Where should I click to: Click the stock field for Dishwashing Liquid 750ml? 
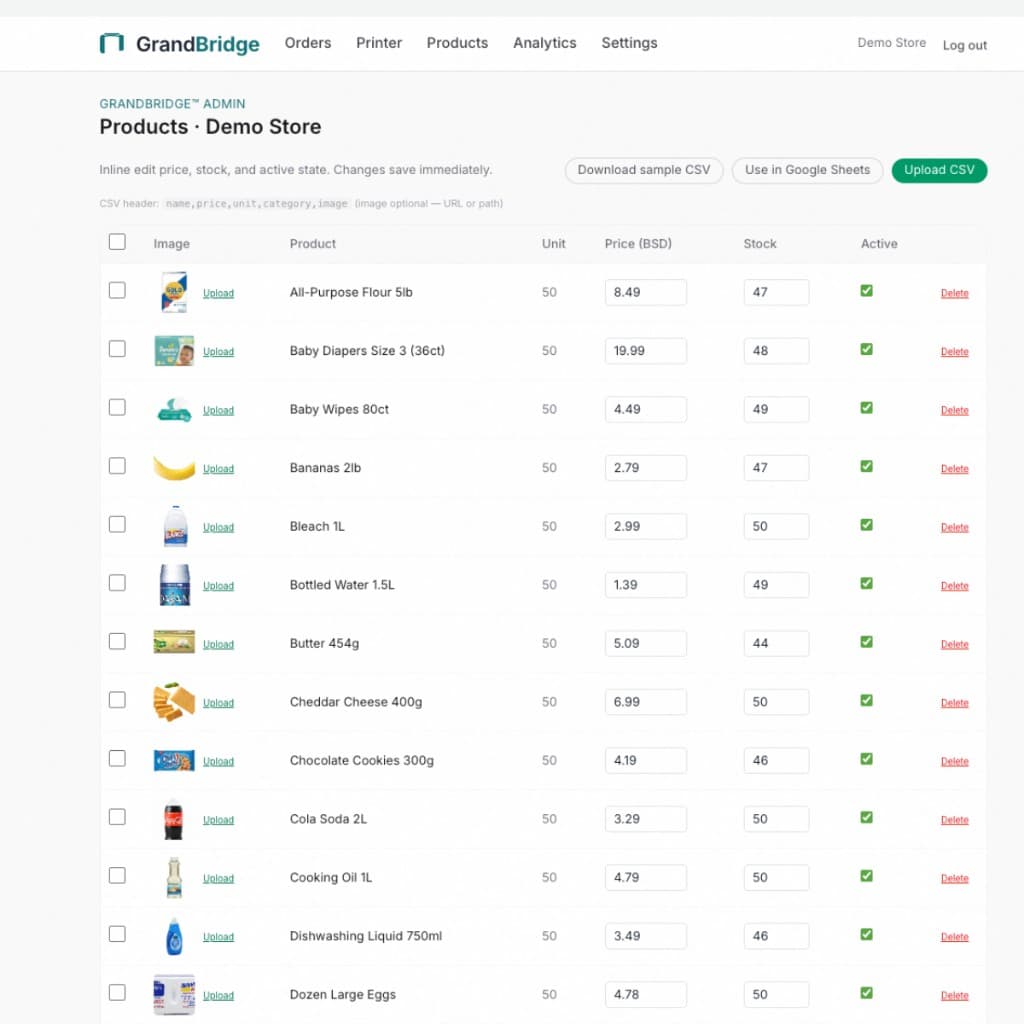pyautogui.click(x=776, y=935)
